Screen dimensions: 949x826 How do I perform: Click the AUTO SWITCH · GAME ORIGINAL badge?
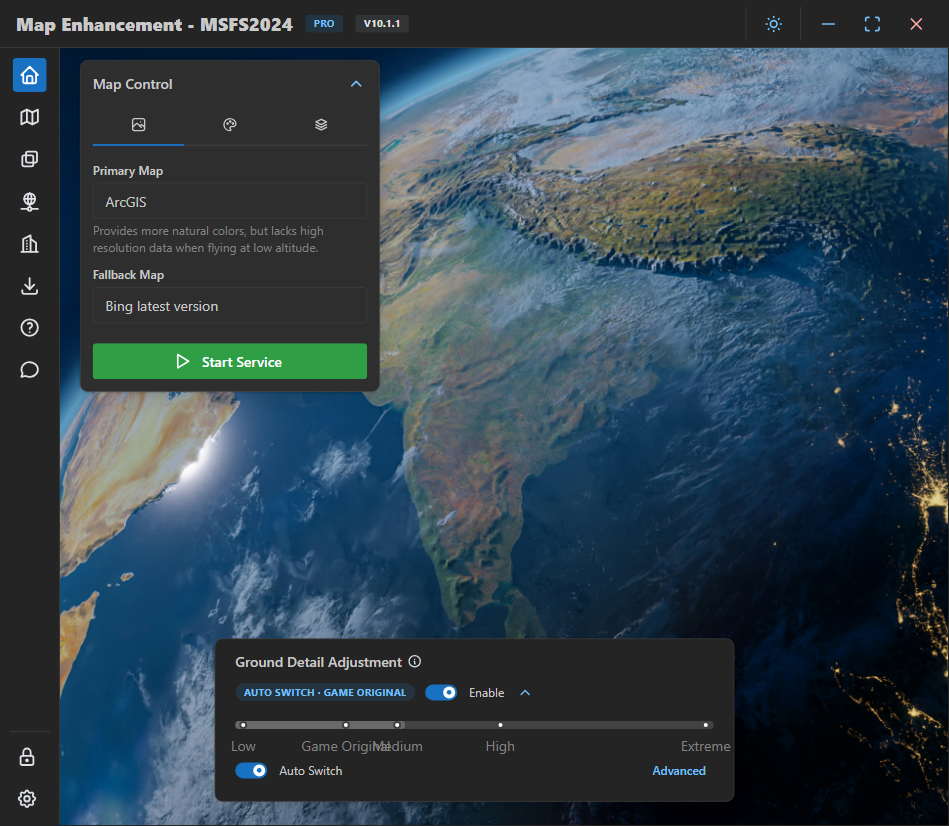click(325, 693)
